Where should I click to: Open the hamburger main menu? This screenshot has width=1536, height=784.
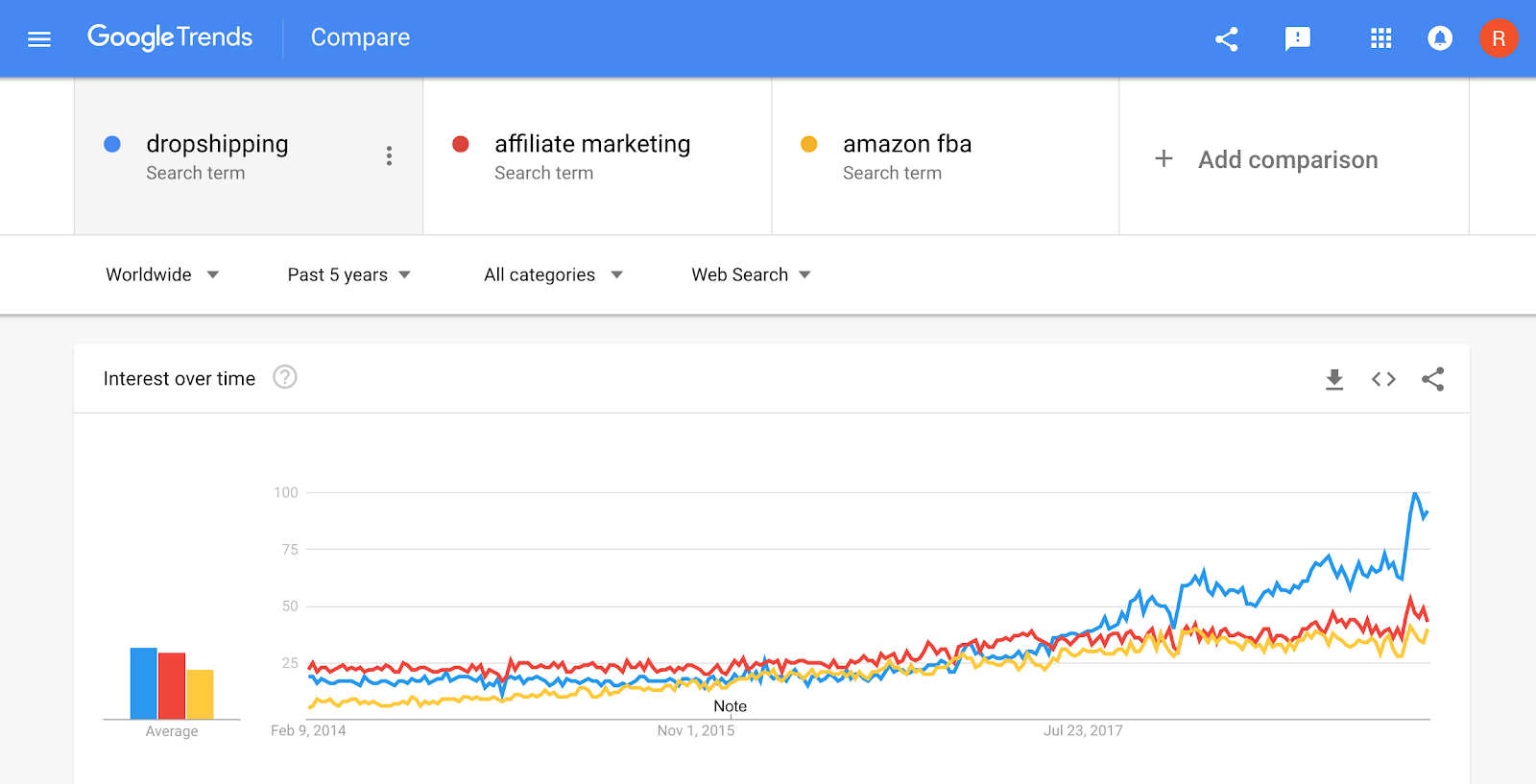(x=39, y=39)
